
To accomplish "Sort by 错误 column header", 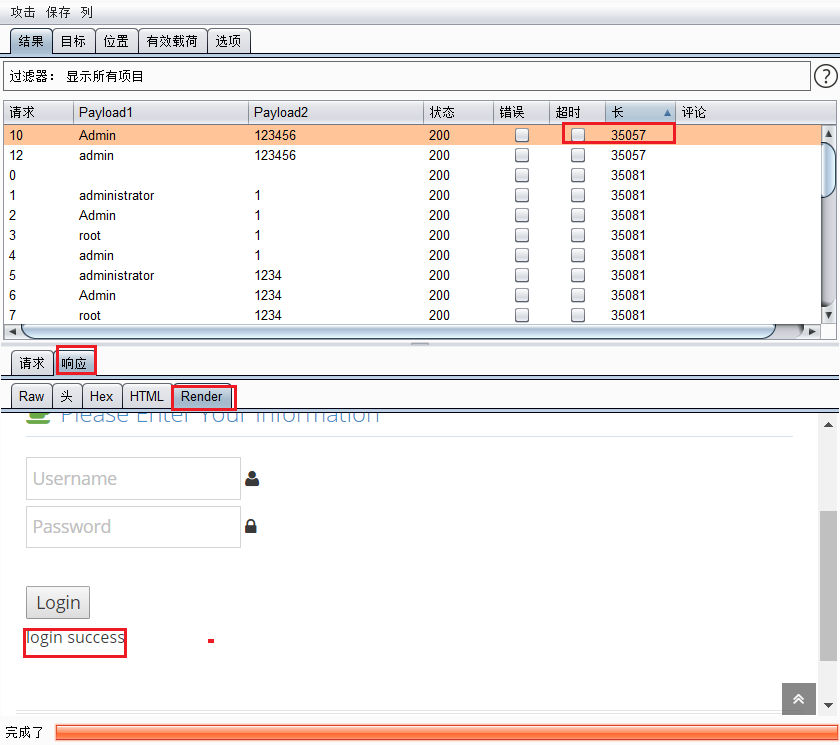I will tap(521, 112).
